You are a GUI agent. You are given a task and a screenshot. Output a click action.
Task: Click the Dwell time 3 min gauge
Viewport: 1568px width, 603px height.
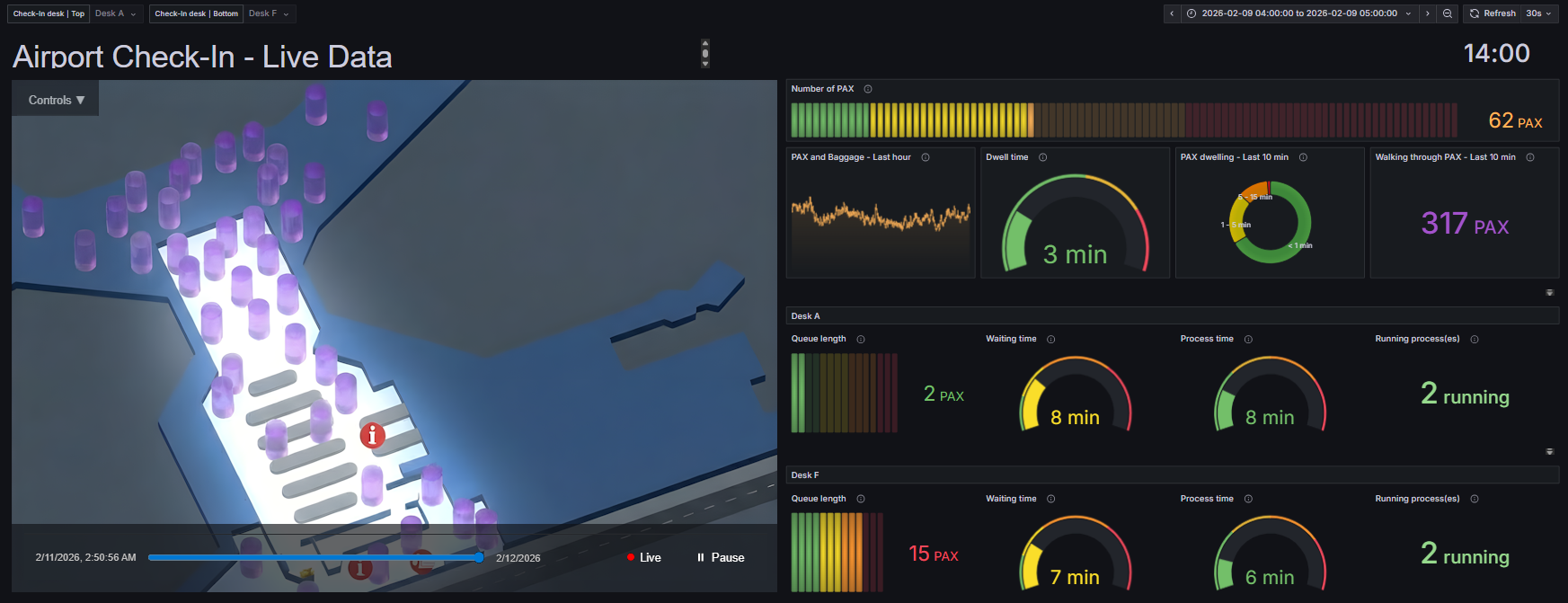[x=1076, y=223]
